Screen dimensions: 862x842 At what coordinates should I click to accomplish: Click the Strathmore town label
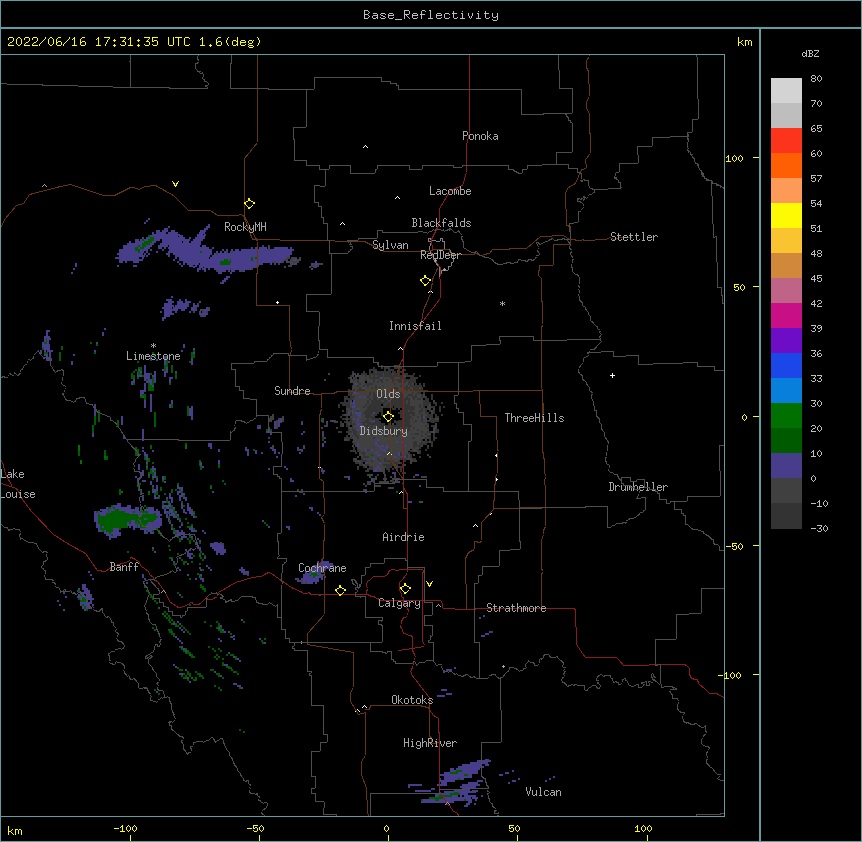(x=516, y=608)
